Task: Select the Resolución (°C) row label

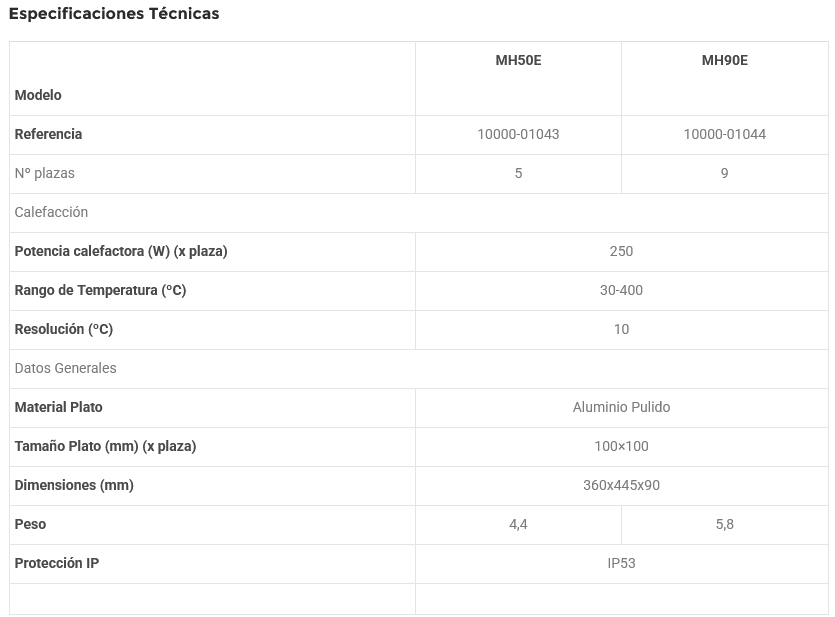Action: [x=64, y=329]
